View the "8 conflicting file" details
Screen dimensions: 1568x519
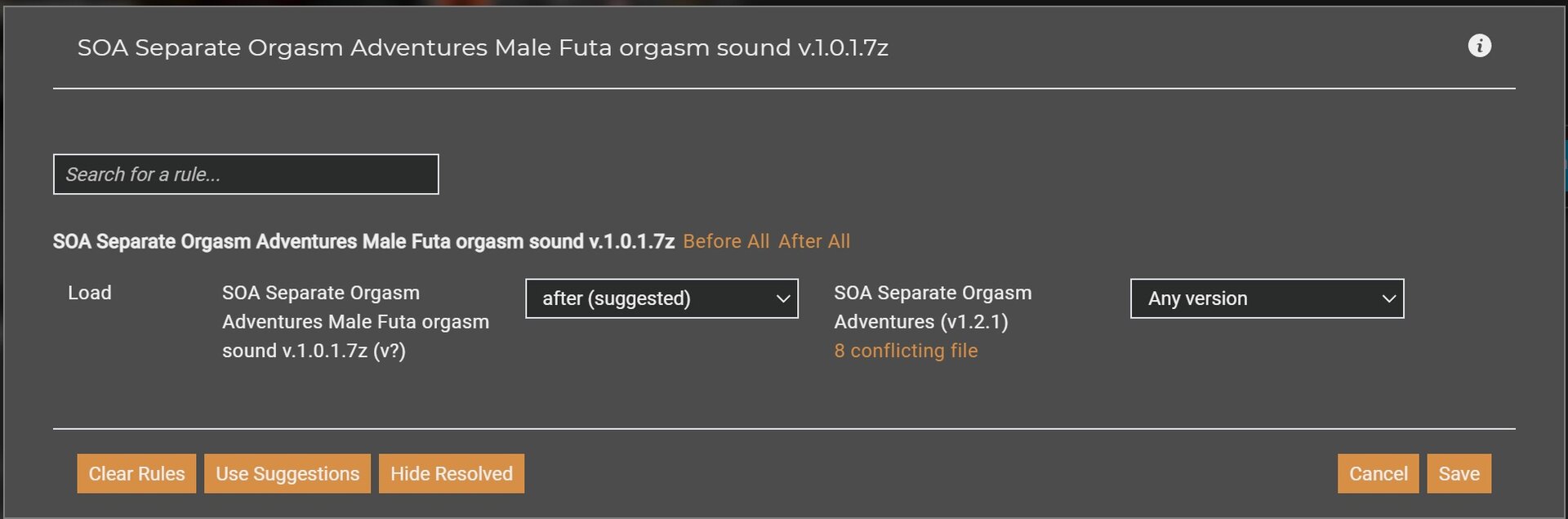point(905,350)
